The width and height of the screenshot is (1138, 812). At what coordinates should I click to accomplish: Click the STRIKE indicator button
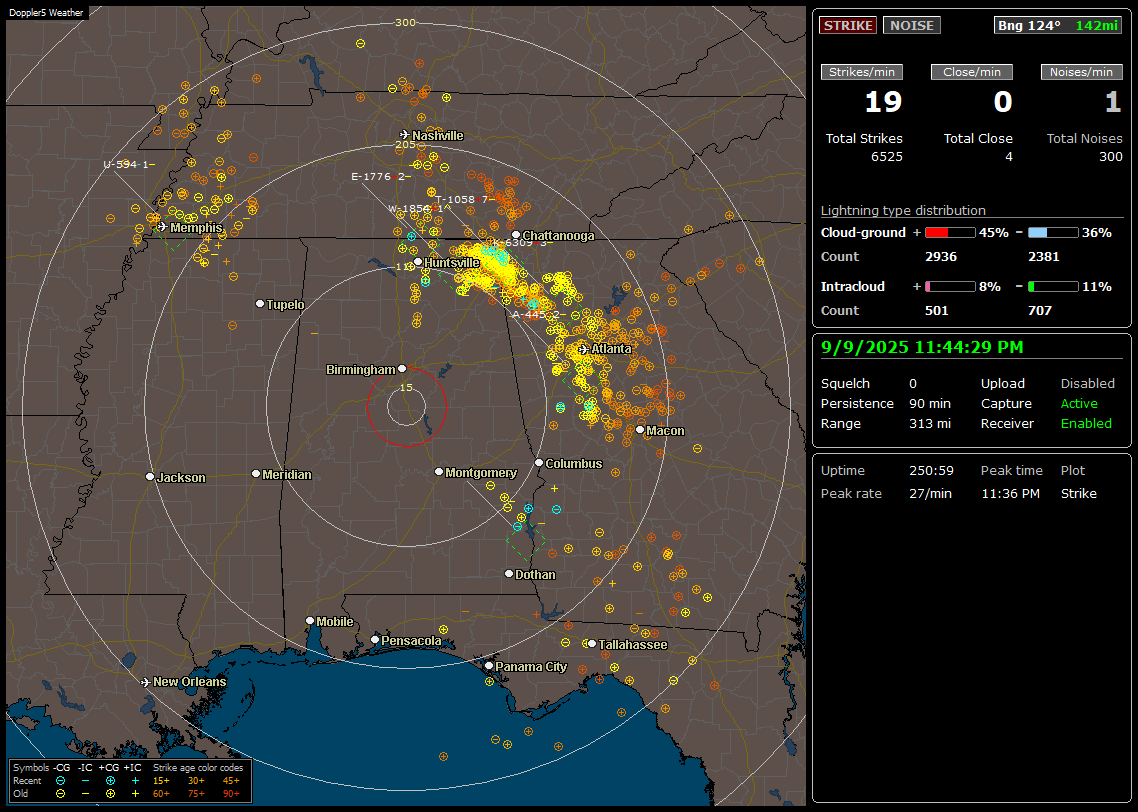tap(848, 25)
